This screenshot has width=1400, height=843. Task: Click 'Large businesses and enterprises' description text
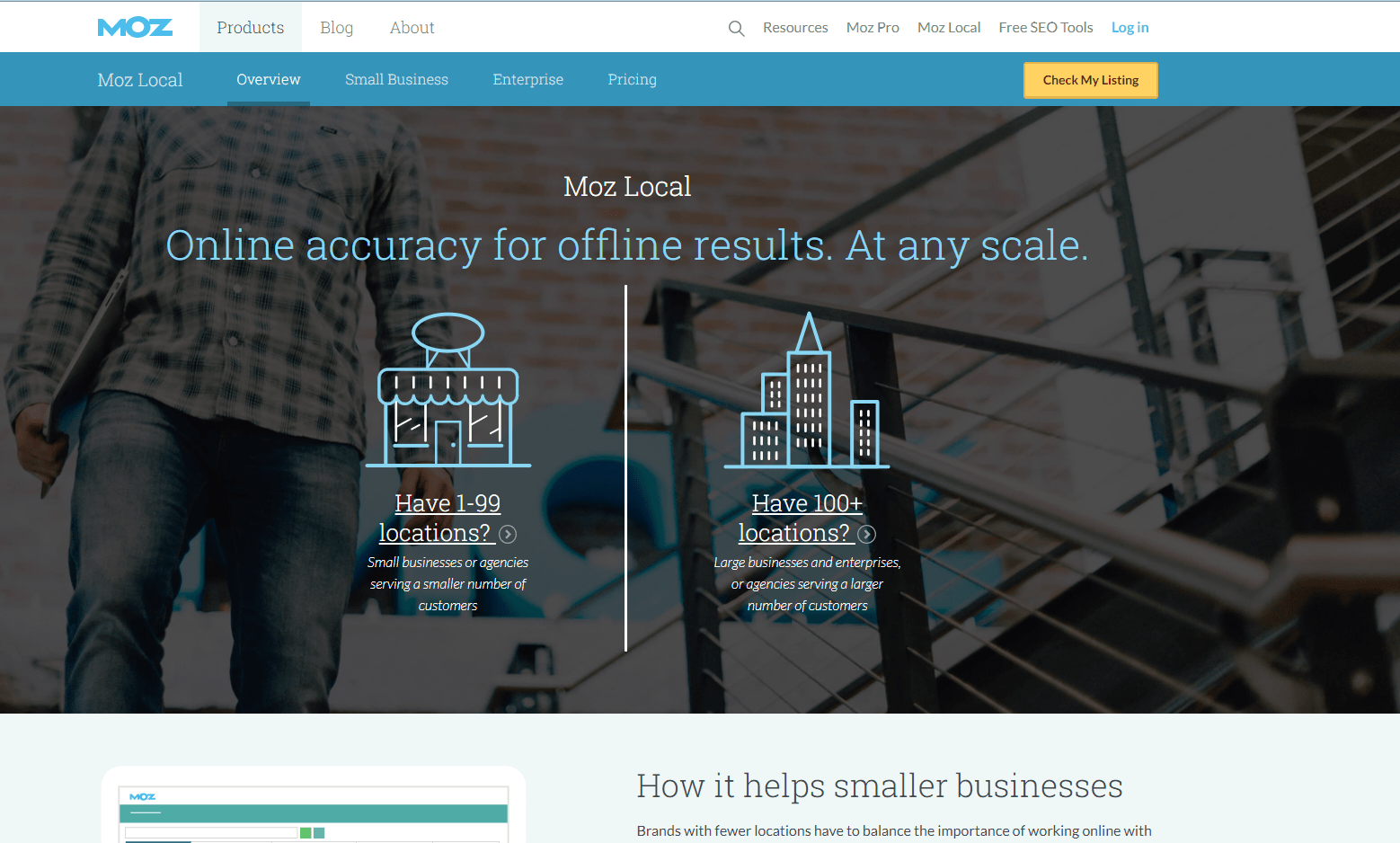tap(807, 584)
